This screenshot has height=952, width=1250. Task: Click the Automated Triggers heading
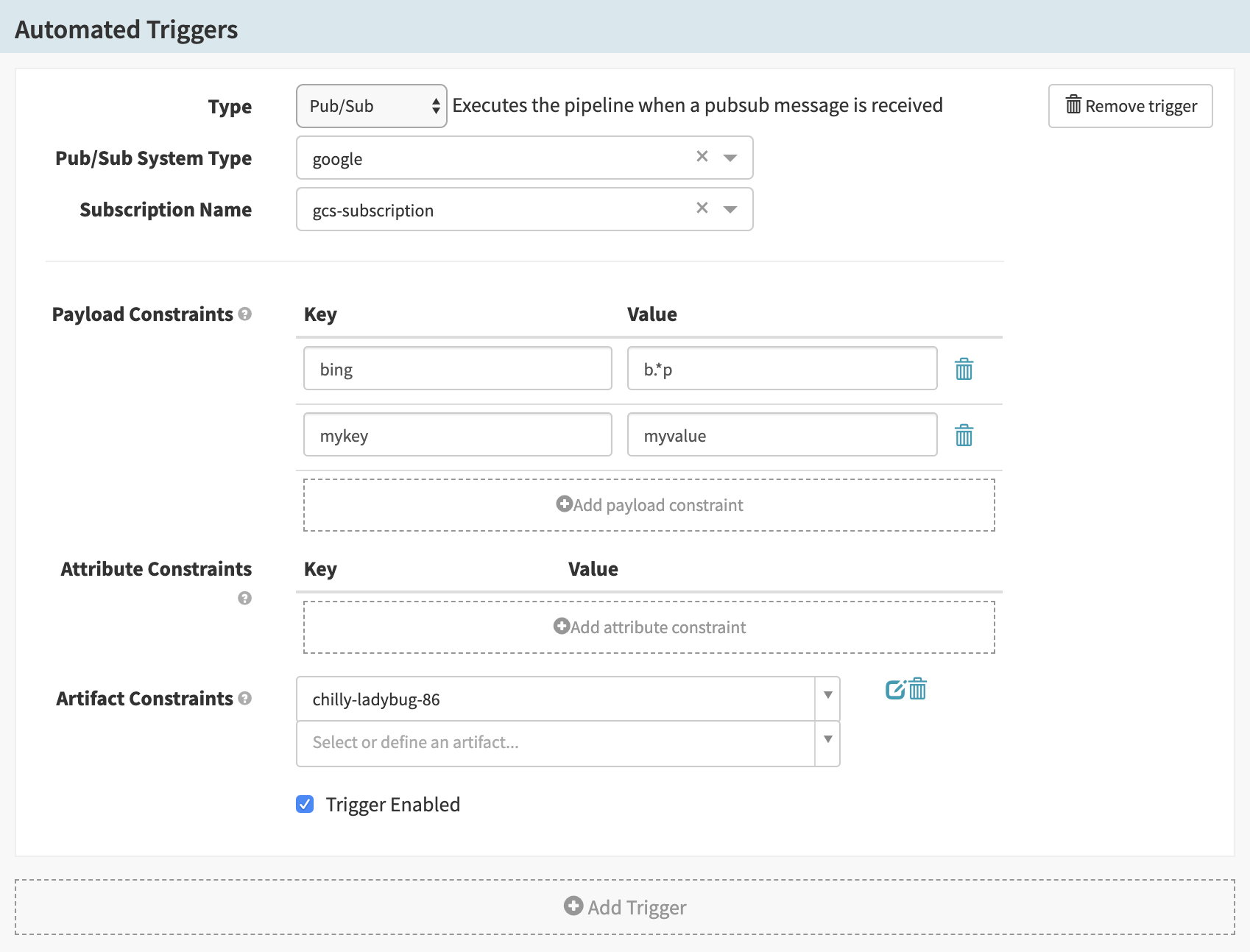(127, 29)
